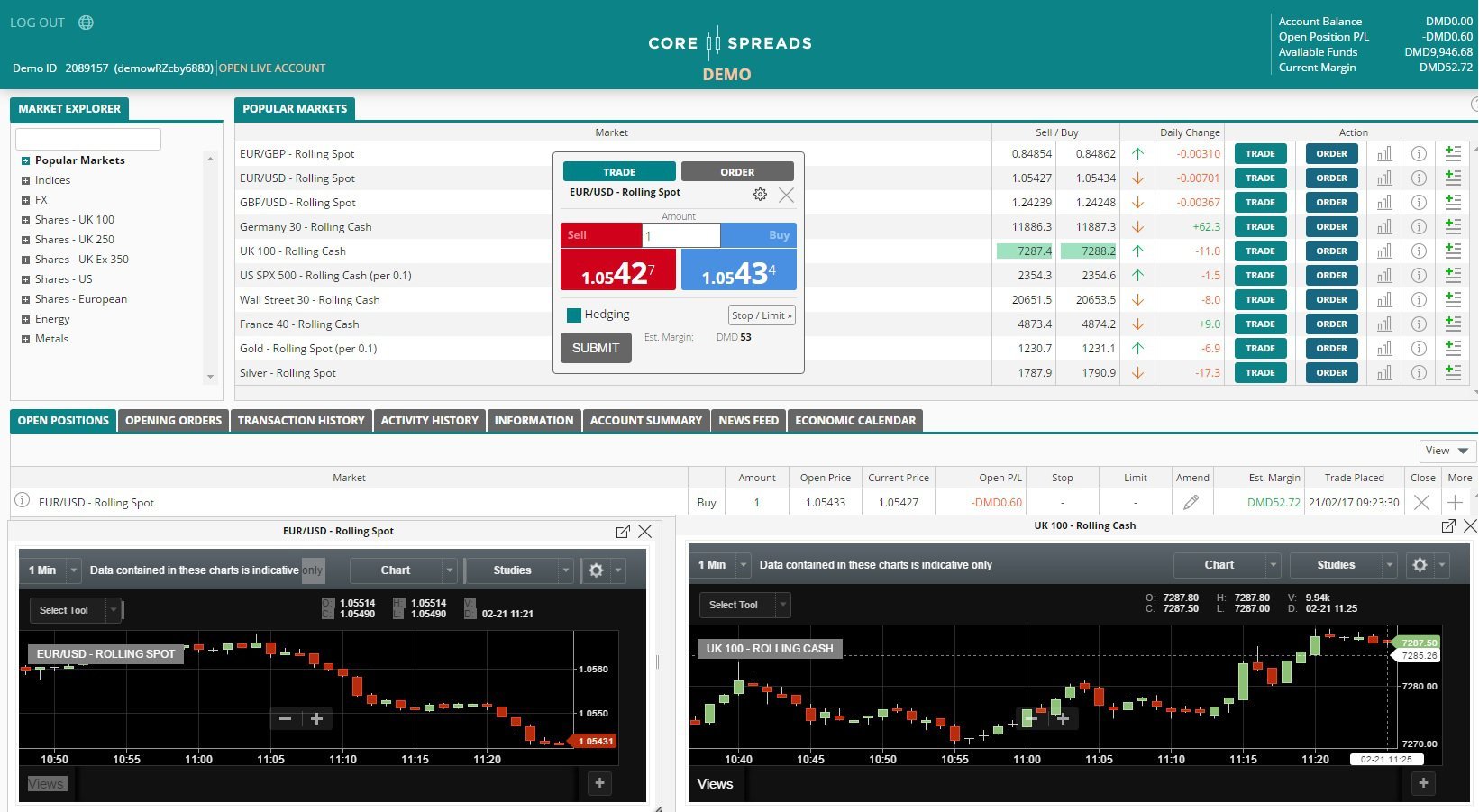Add view on UK 100 chart plus button
The height and width of the screenshot is (812, 1479).
pos(1423,783)
